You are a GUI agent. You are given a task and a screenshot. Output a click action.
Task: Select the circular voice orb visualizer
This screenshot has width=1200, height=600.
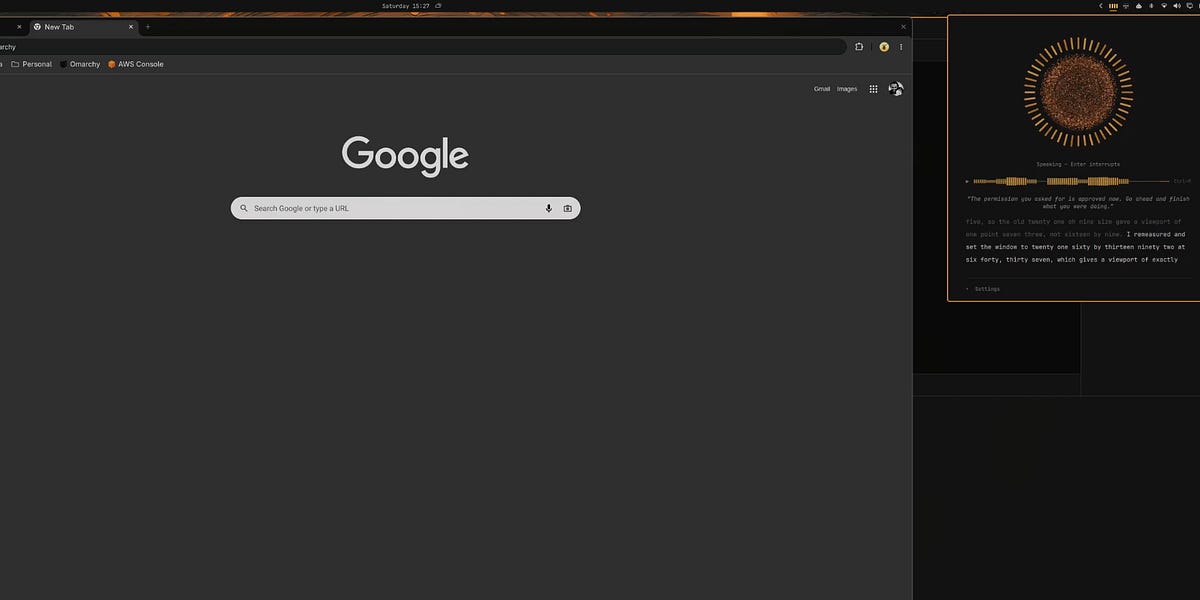click(1077, 92)
